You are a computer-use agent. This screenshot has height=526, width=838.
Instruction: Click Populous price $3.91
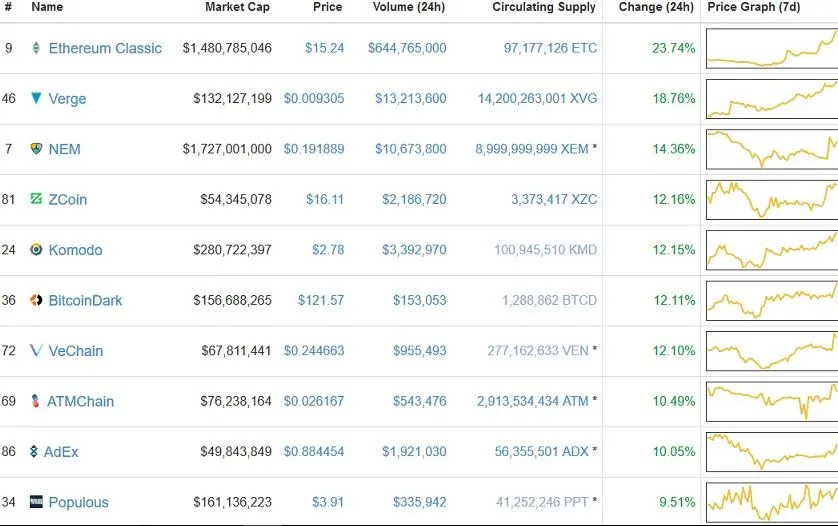coord(328,502)
